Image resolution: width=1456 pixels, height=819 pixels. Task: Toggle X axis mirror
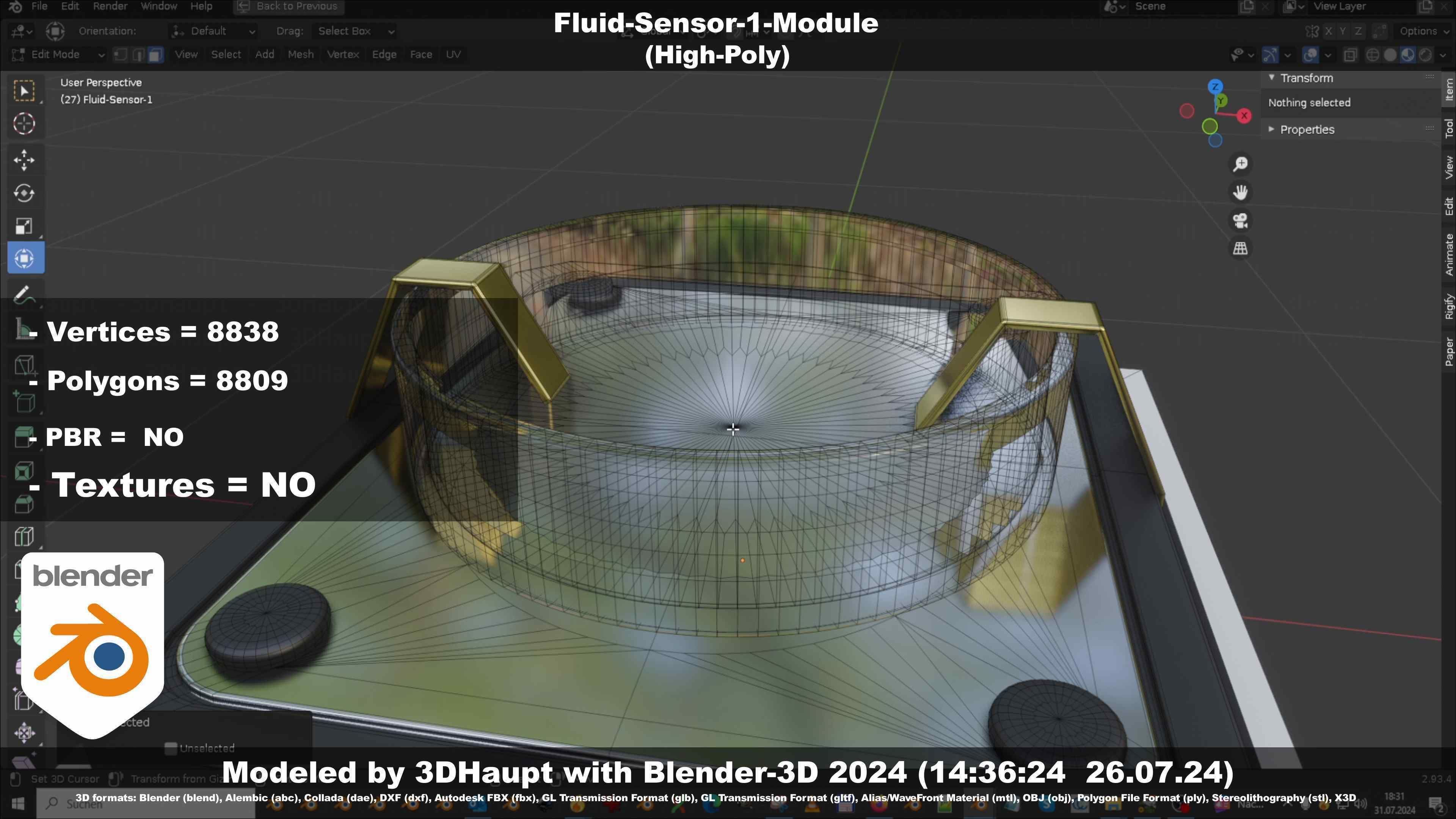[x=1328, y=31]
